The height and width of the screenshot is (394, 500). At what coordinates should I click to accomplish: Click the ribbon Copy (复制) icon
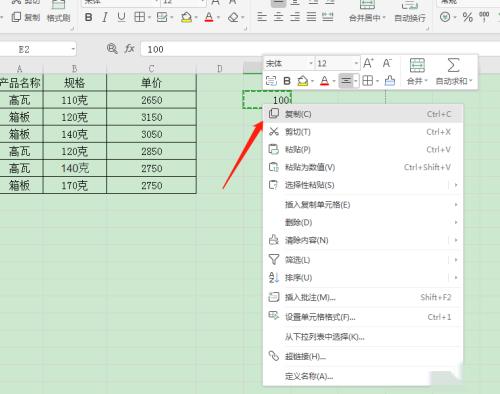(x=16, y=17)
